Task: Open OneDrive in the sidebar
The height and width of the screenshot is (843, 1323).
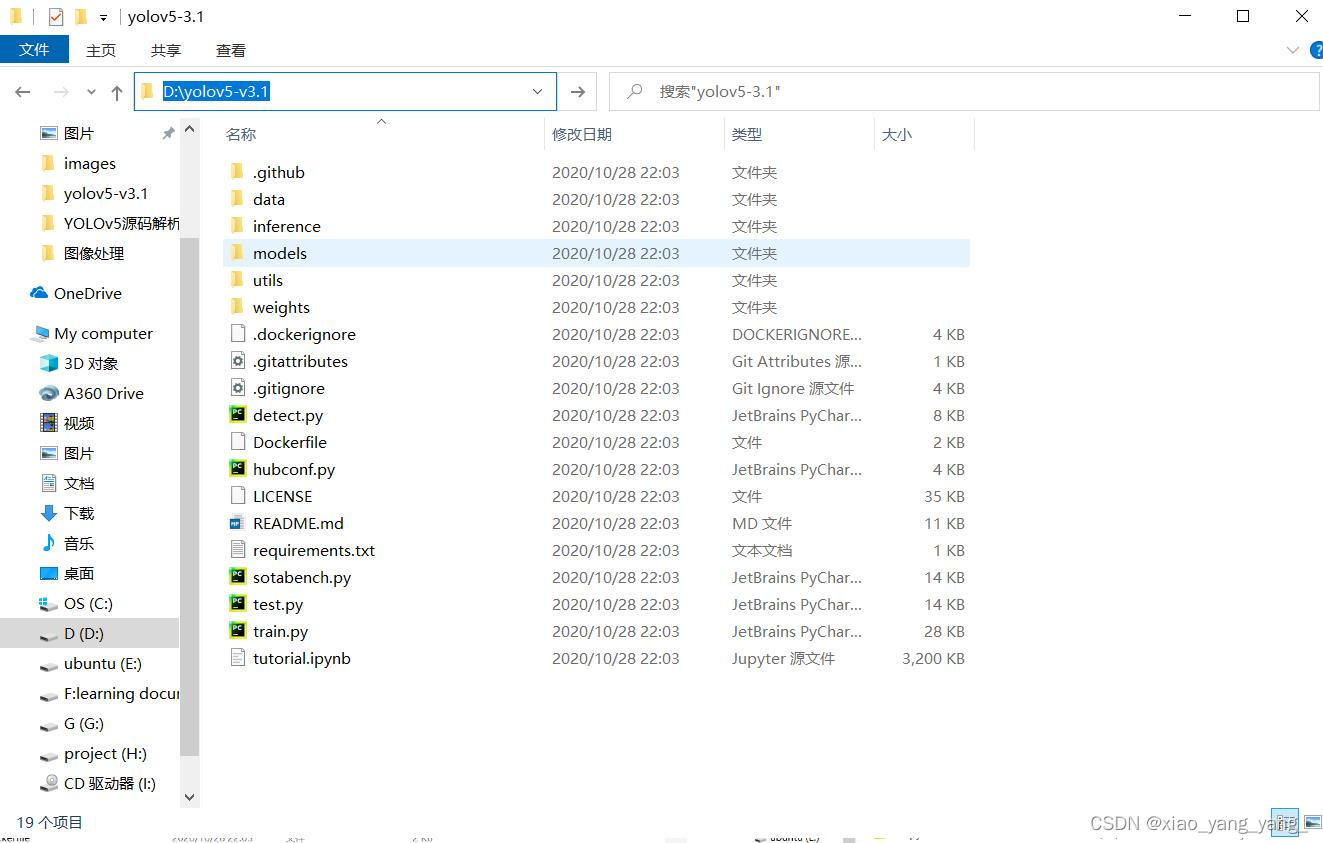Action: click(76, 293)
